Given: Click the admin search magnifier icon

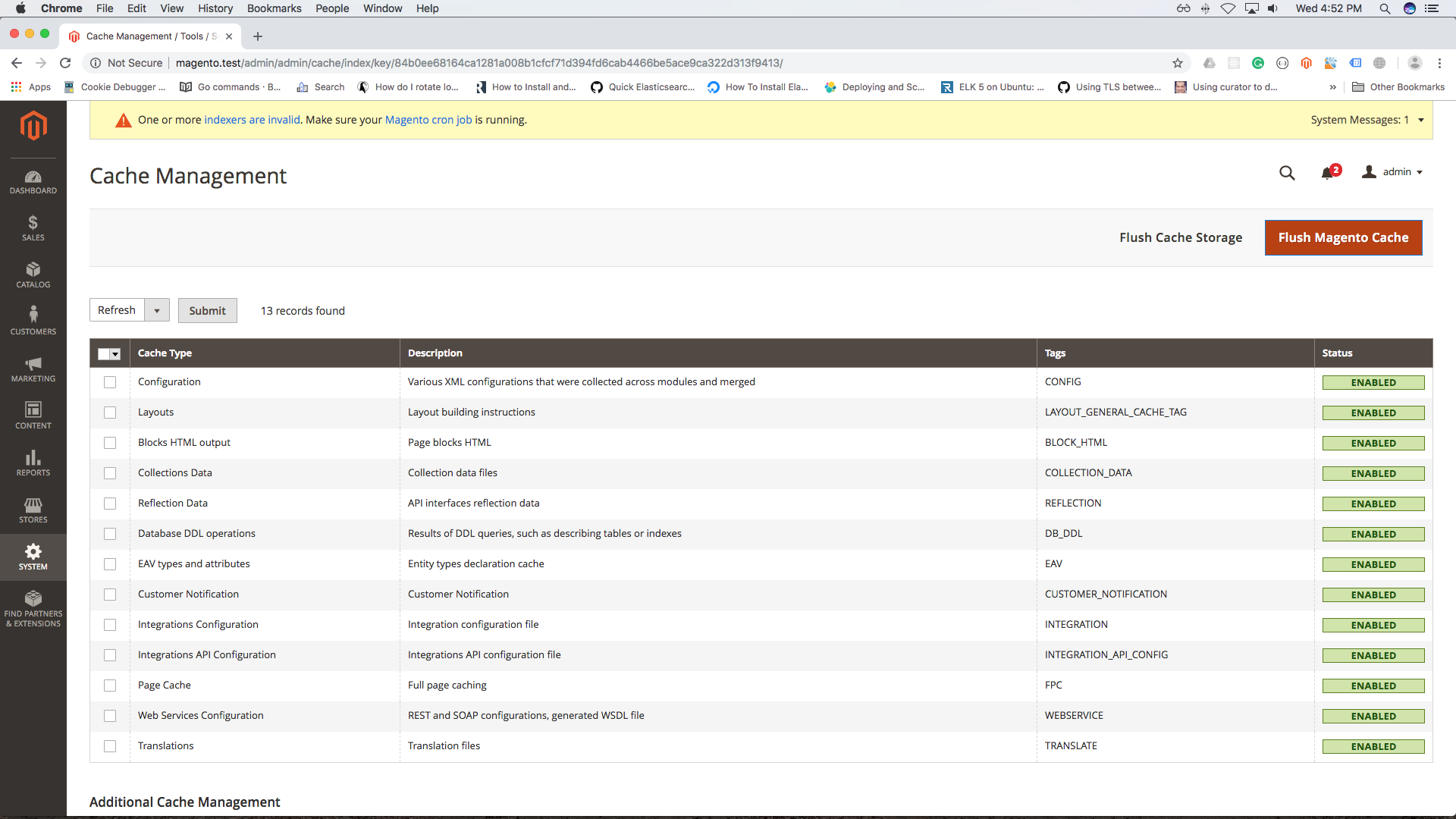Looking at the screenshot, I should [1287, 173].
